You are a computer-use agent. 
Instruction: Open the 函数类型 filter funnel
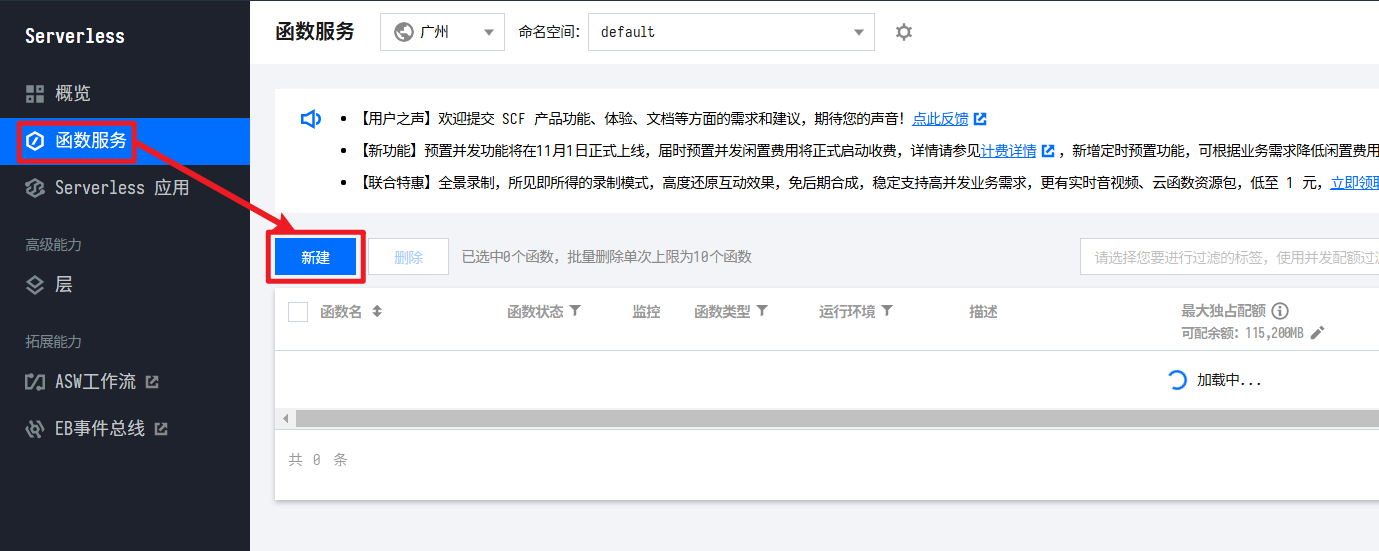[x=762, y=311]
